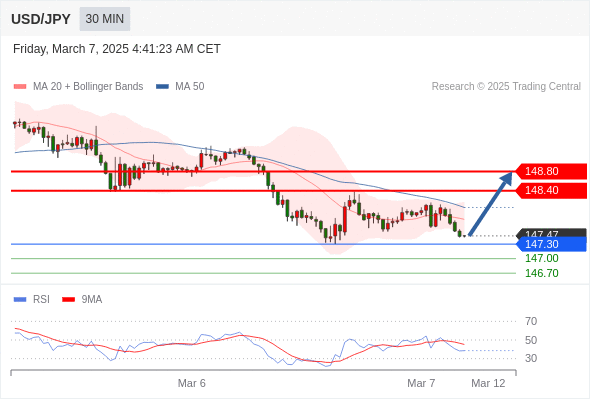Click the RSI 50 level label

coord(531,340)
